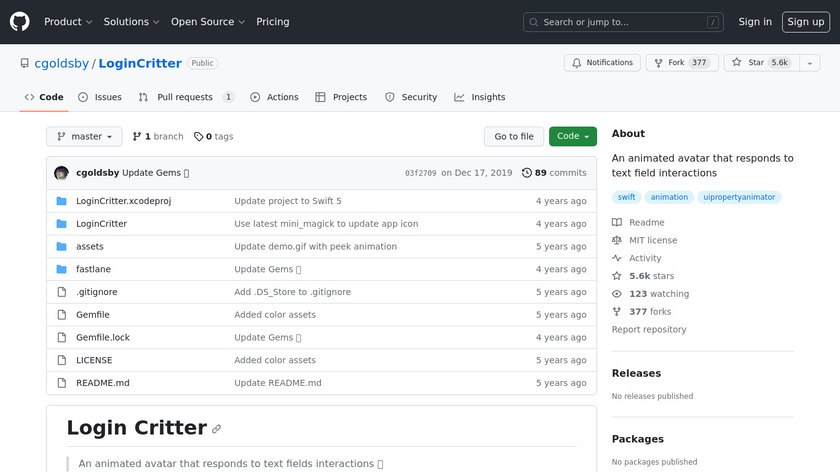
Task: Star the LoginCritter repository
Action: click(759, 63)
